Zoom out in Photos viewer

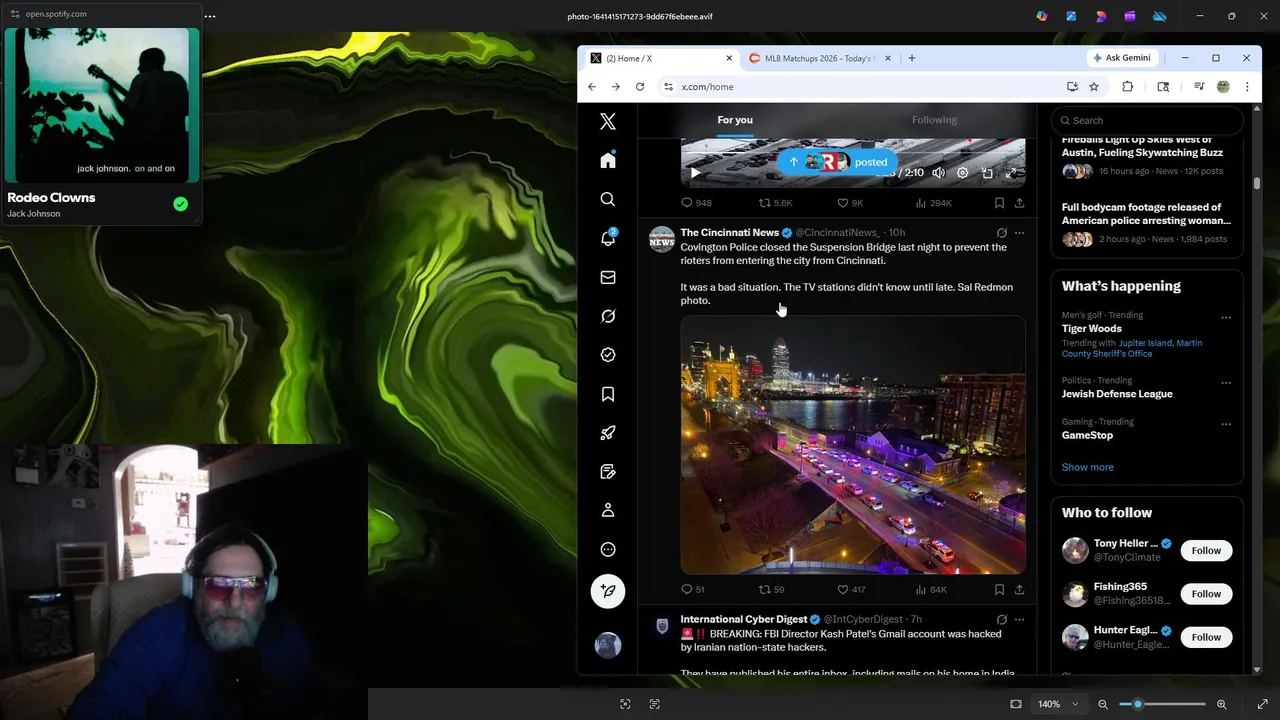[x=1103, y=704]
